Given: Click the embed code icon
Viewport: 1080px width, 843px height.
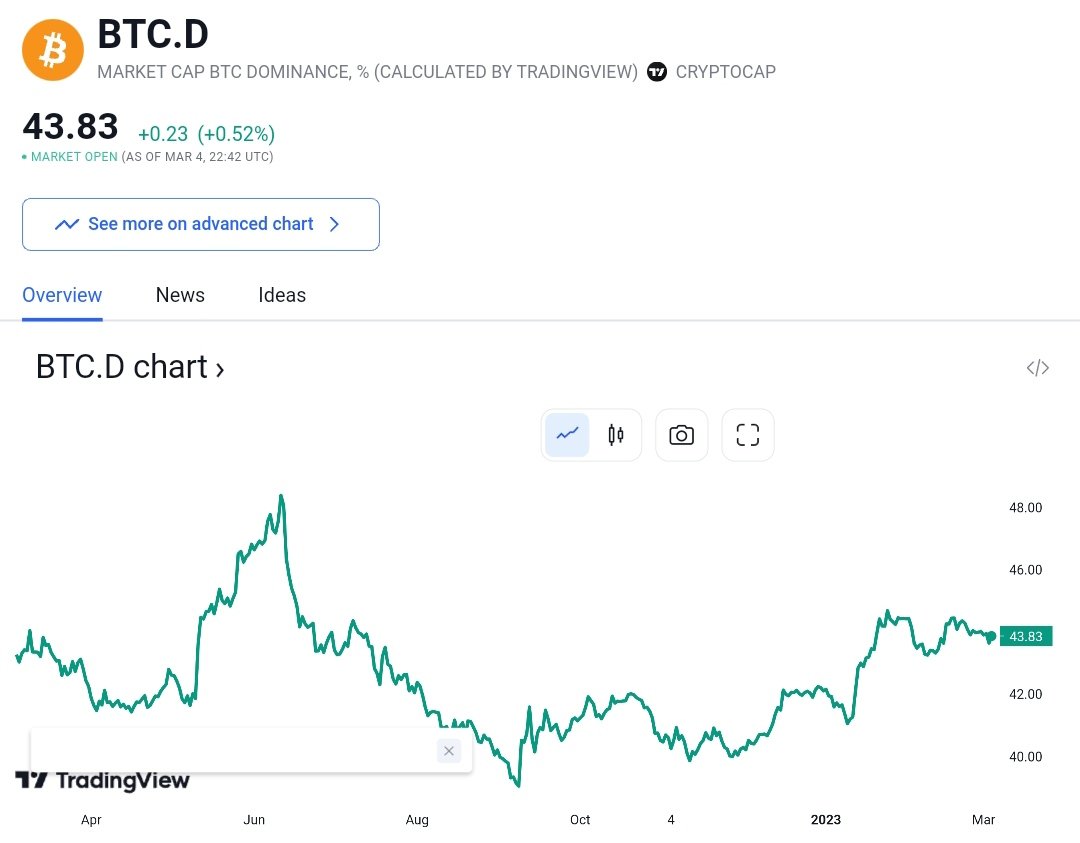Looking at the screenshot, I should (x=1038, y=368).
